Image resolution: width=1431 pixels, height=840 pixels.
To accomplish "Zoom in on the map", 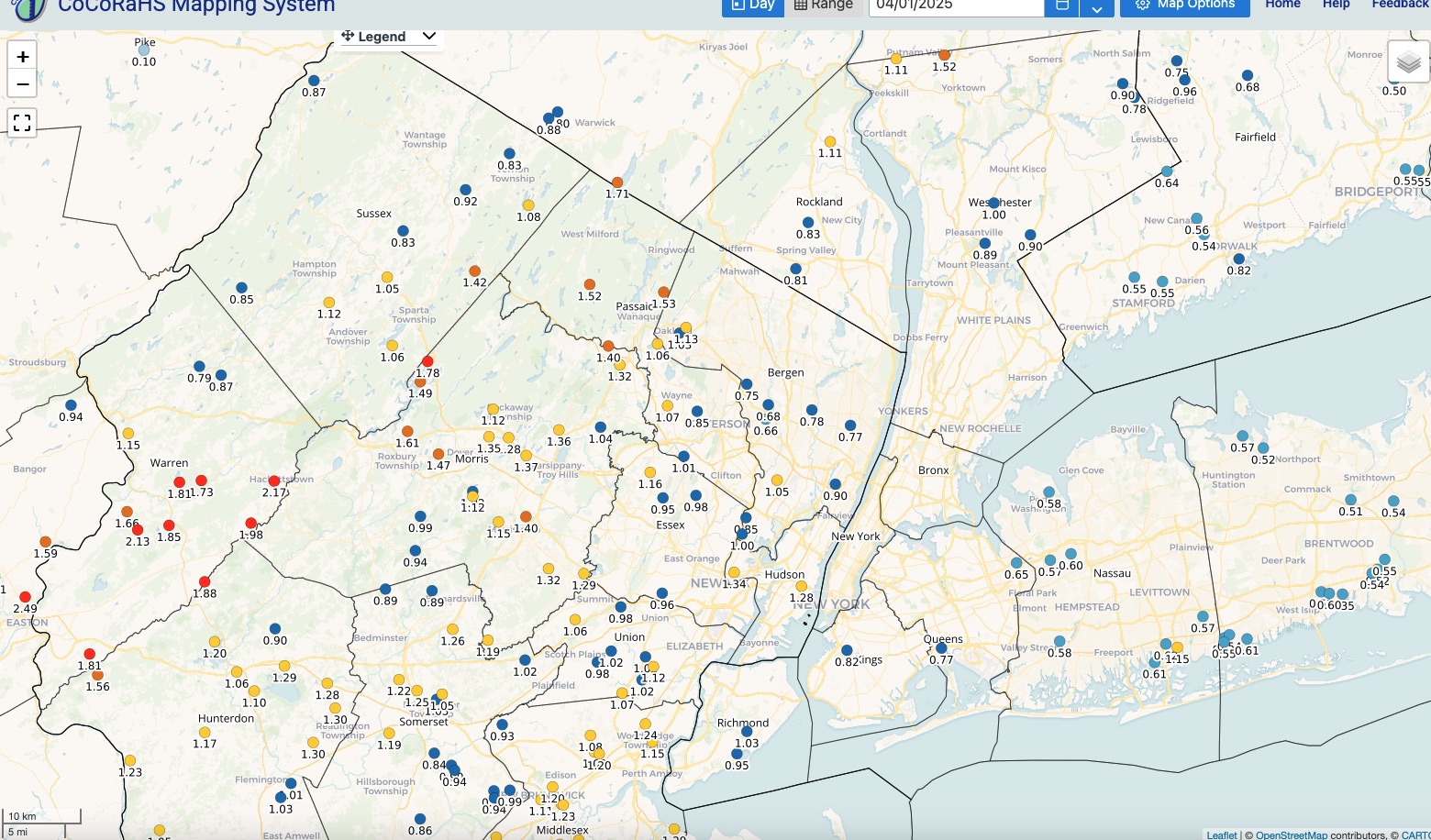I will (x=23, y=56).
